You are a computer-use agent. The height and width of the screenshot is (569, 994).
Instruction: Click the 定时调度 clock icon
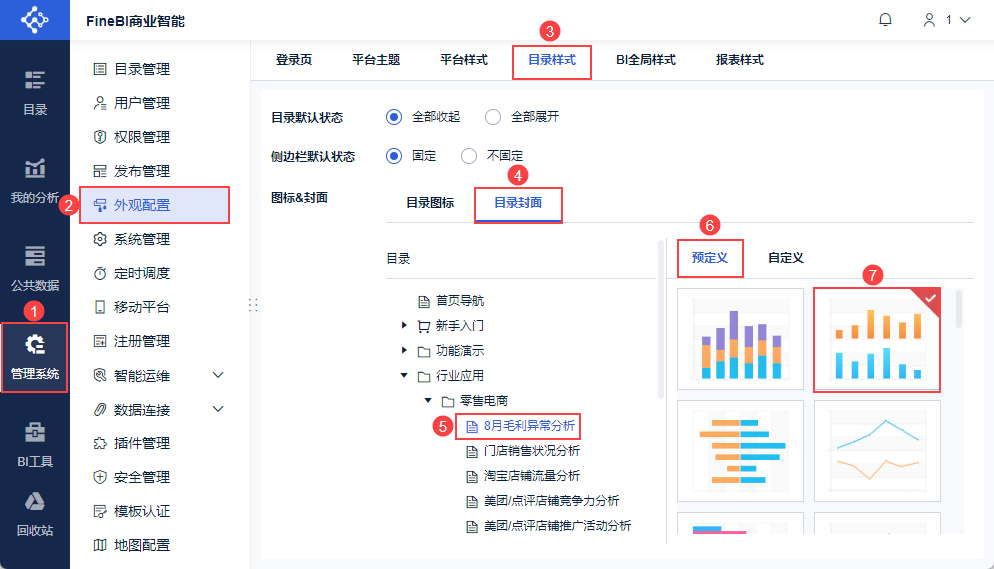(x=100, y=274)
